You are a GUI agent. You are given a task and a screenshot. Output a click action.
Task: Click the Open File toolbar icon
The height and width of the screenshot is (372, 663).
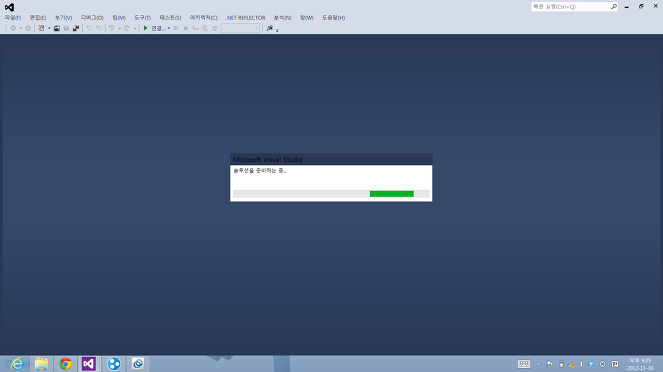(x=57, y=28)
